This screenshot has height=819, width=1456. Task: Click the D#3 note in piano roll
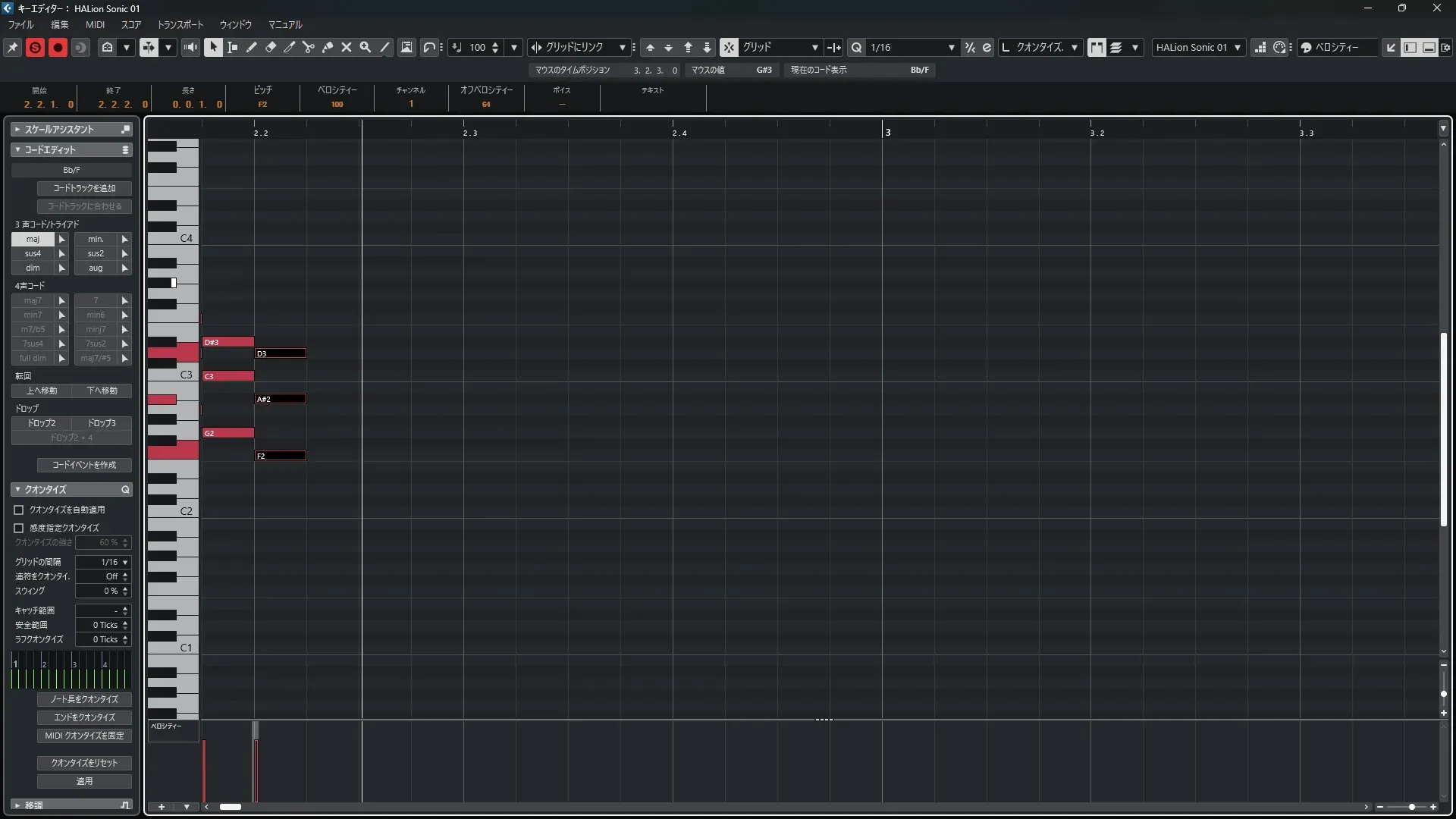pos(227,342)
